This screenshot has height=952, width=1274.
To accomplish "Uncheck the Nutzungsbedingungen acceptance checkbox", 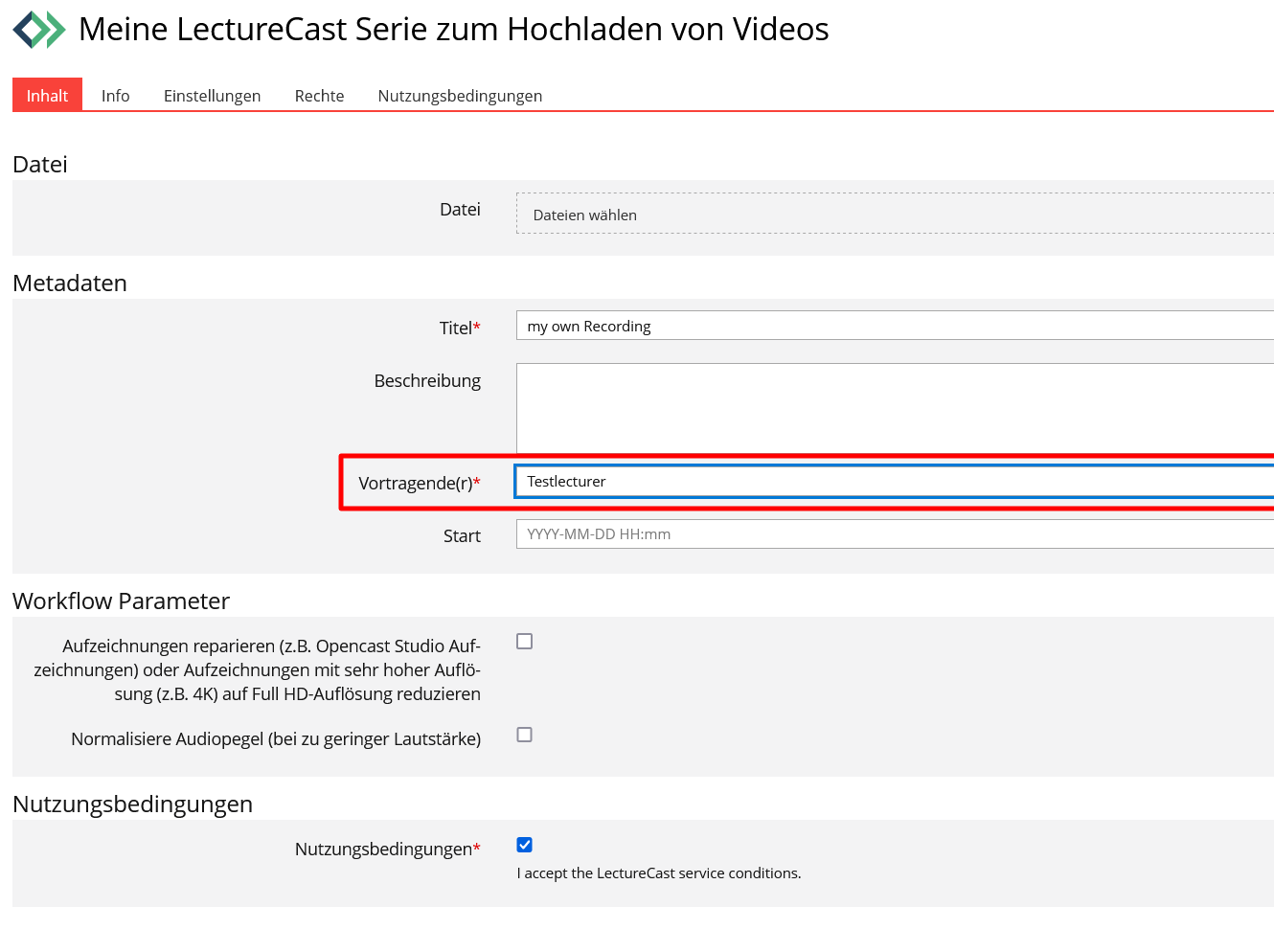I will pyautogui.click(x=524, y=844).
